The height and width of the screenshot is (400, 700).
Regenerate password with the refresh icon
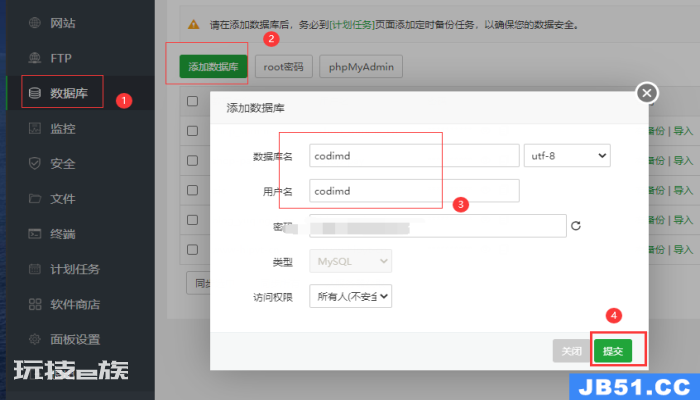pyautogui.click(x=576, y=226)
